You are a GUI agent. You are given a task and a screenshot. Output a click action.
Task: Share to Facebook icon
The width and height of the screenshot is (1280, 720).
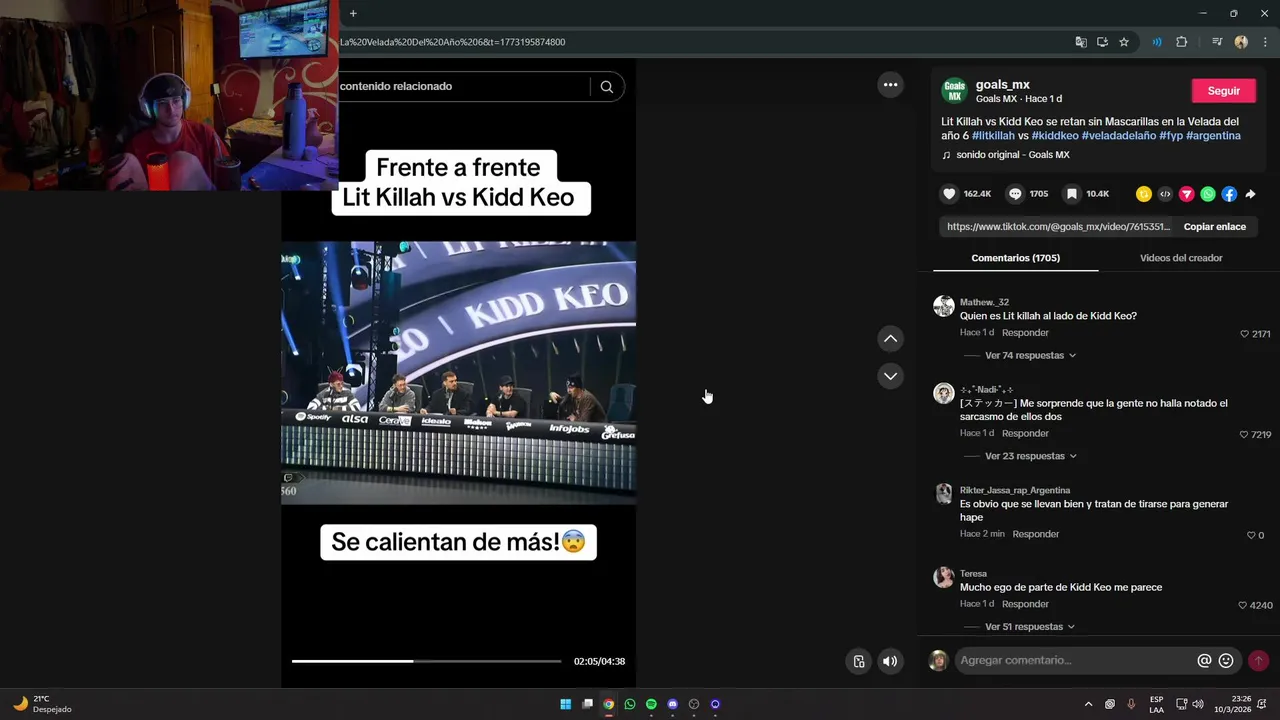click(1229, 194)
